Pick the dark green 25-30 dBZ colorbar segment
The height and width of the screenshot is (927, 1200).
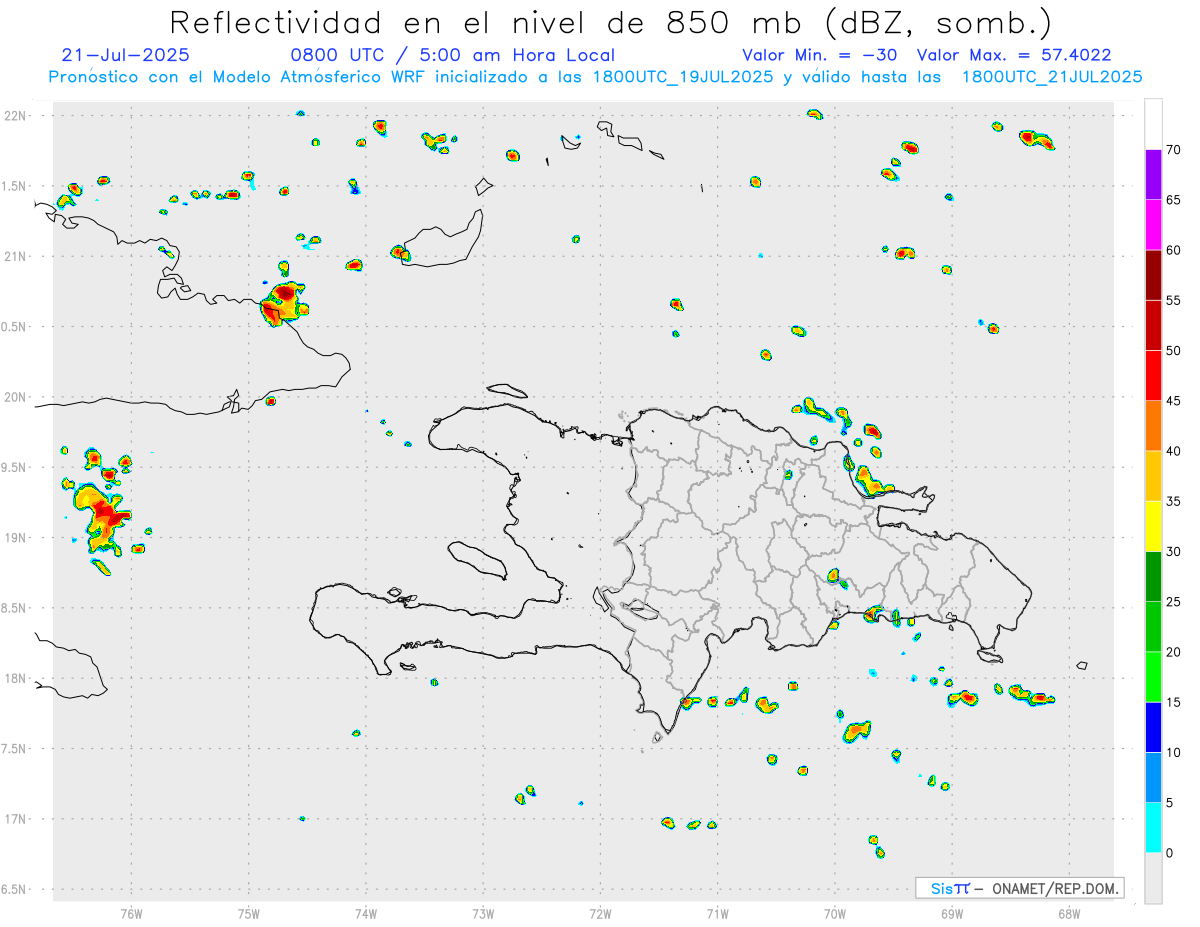tap(1153, 577)
